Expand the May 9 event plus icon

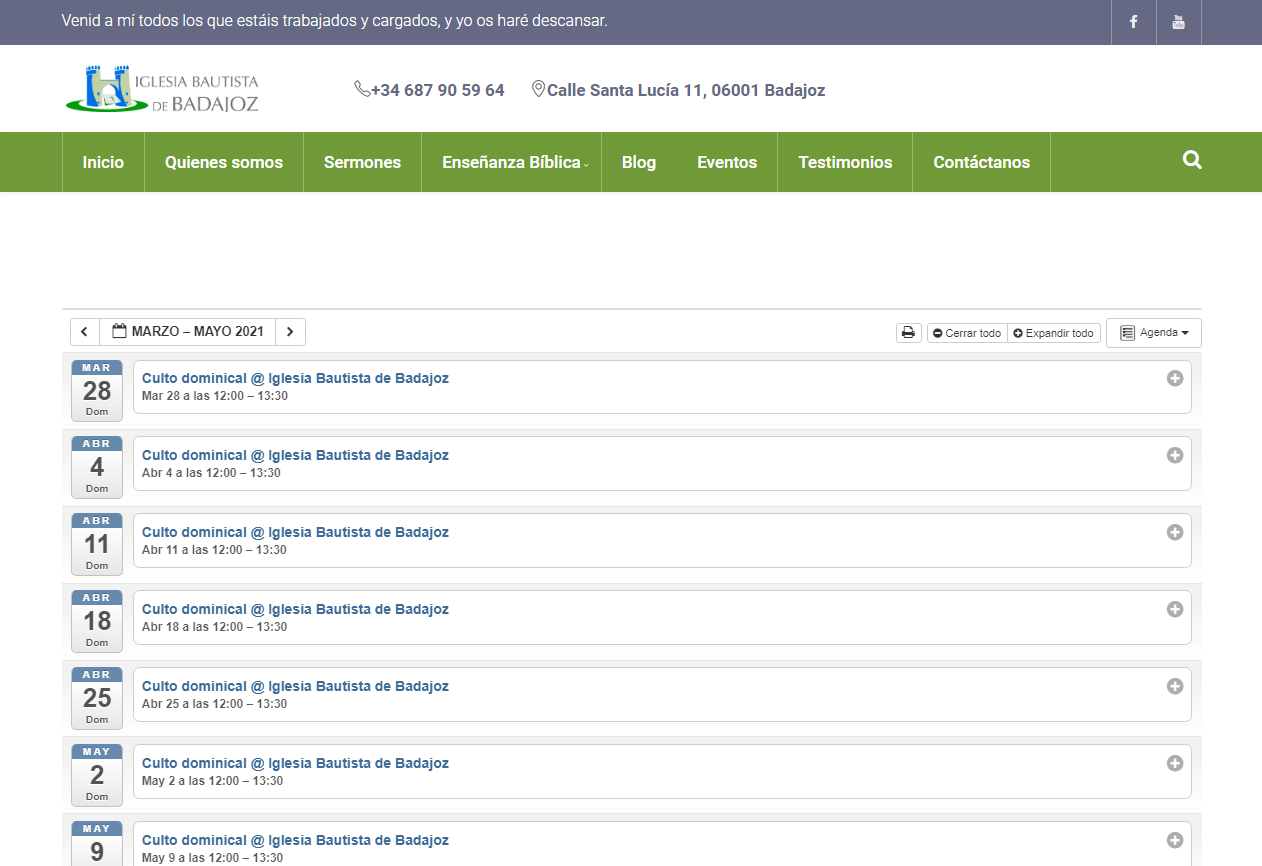1174,840
